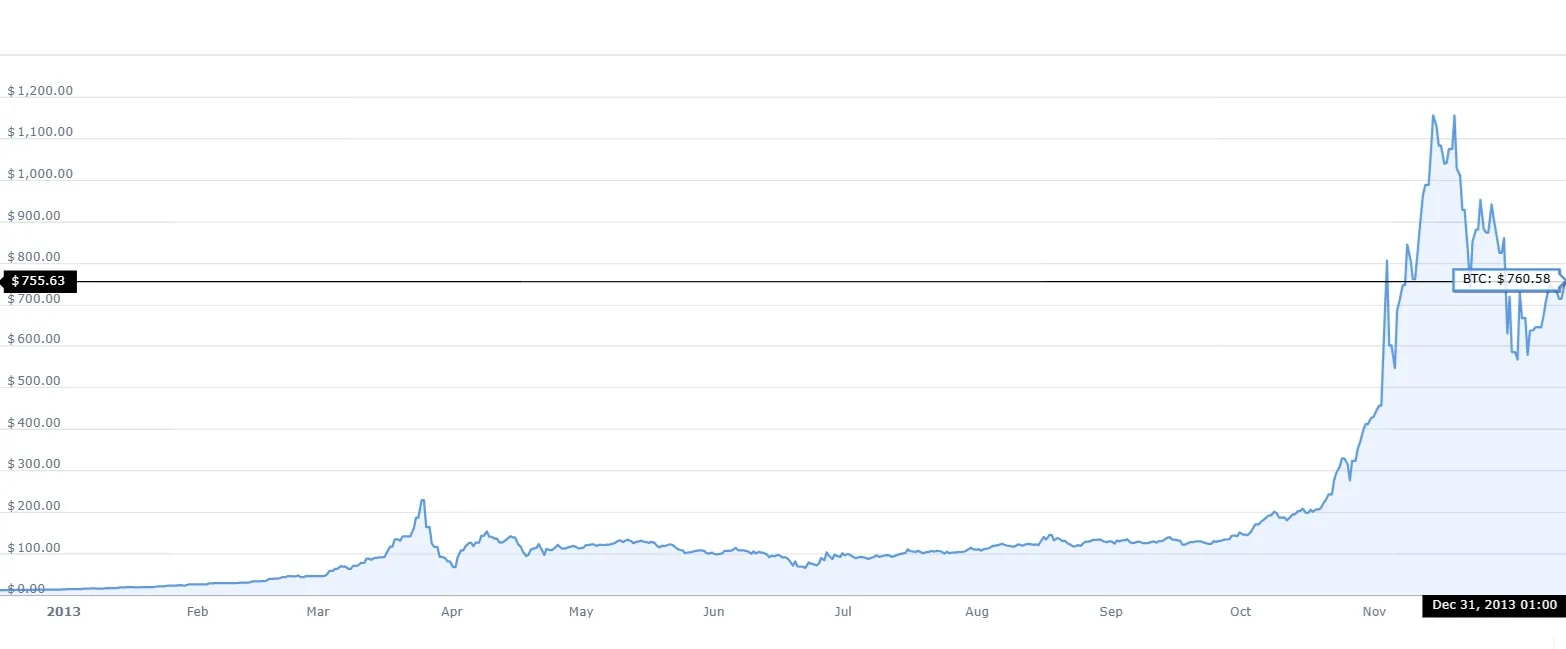The height and width of the screenshot is (649, 1566).
Task: Click the $100.00 price axis label
Action: tap(34, 548)
